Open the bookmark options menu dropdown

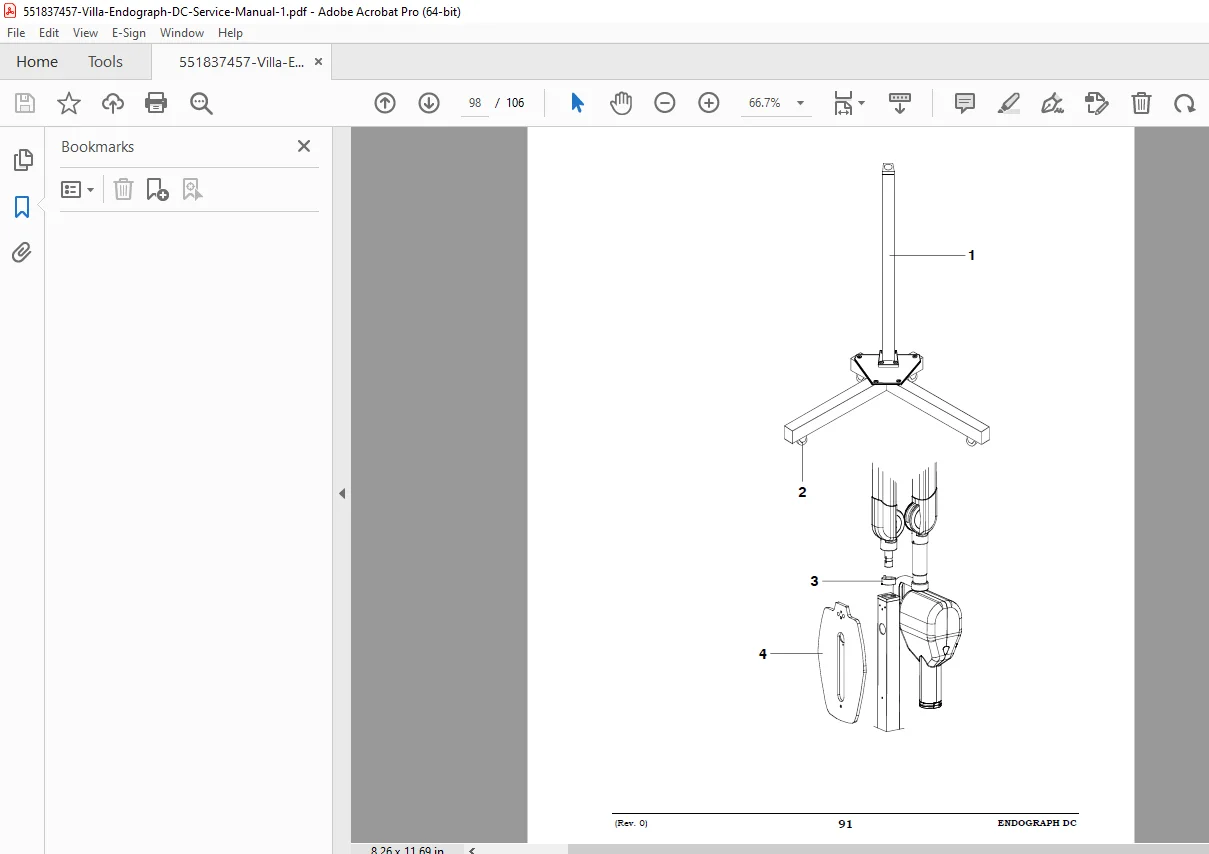pyautogui.click(x=77, y=189)
